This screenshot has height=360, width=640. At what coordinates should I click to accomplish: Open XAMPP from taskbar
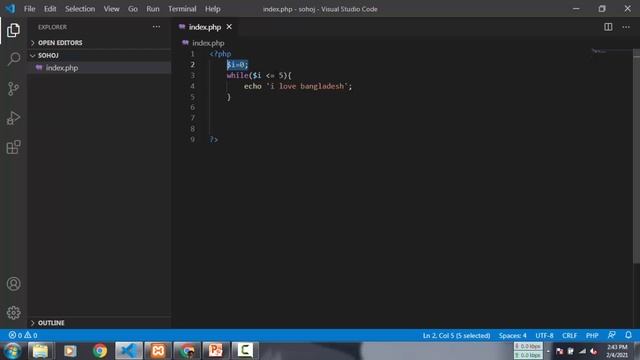click(x=158, y=351)
